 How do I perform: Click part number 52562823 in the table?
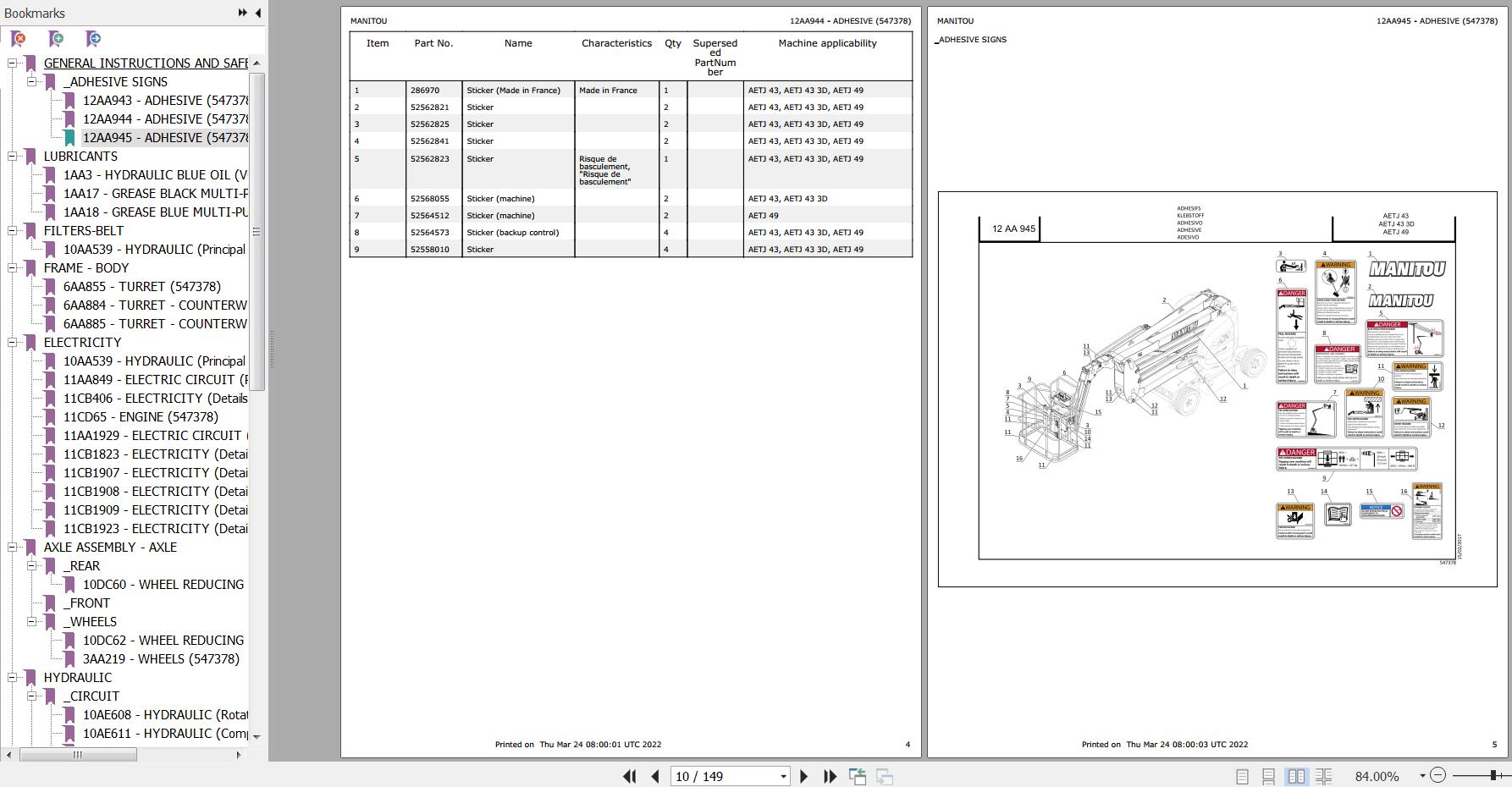point(430,159)
